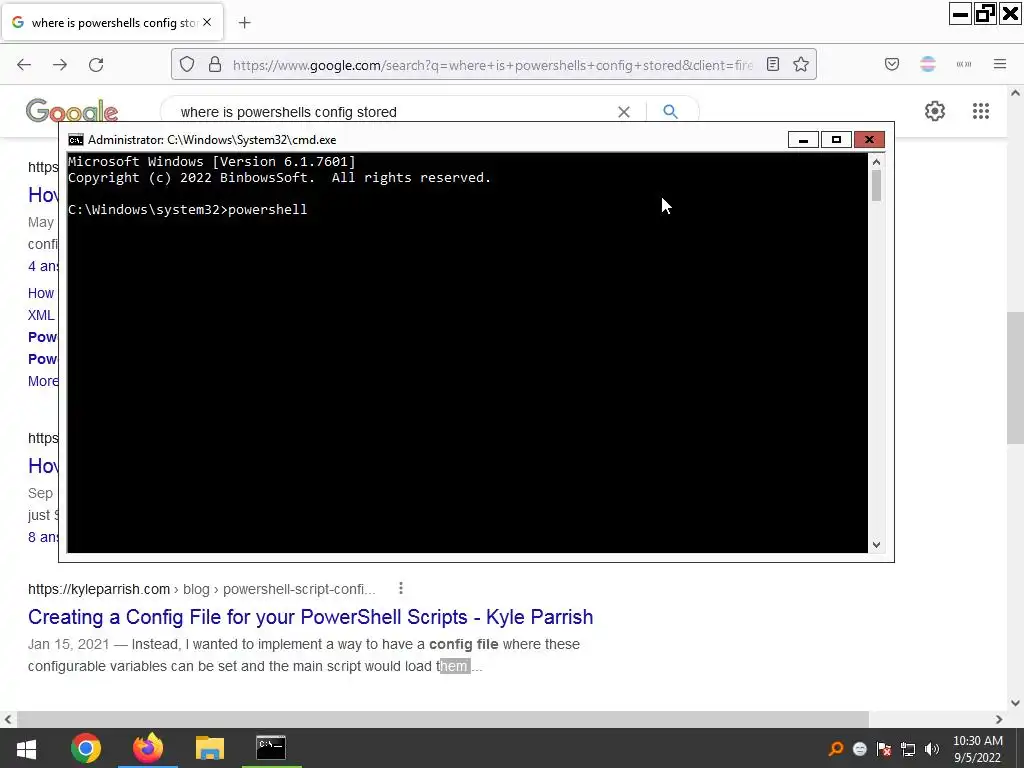Screen dimensions: 1024x768
Task: Click the Firefox address bar URL
Action: click(x=493, y=65)
